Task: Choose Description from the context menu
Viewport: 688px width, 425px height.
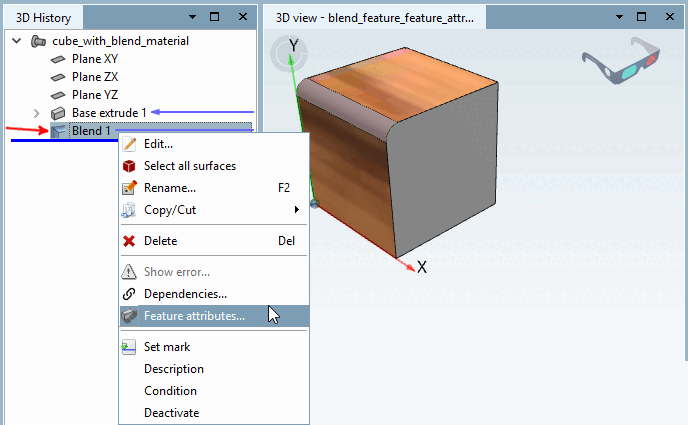Action: click(214, 369)
